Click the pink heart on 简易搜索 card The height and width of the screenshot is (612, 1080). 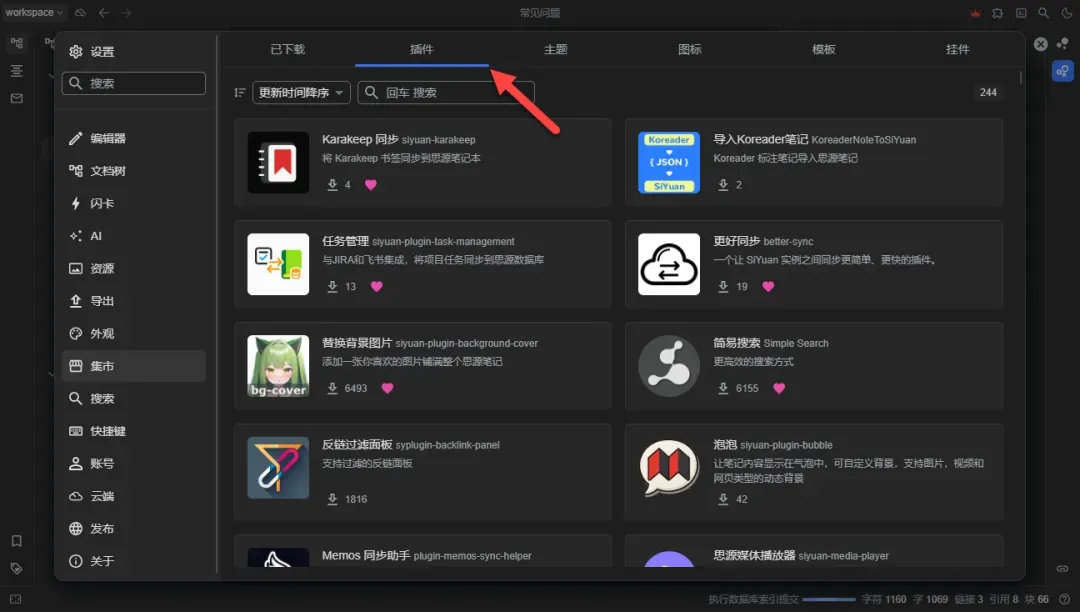point(779,388)
